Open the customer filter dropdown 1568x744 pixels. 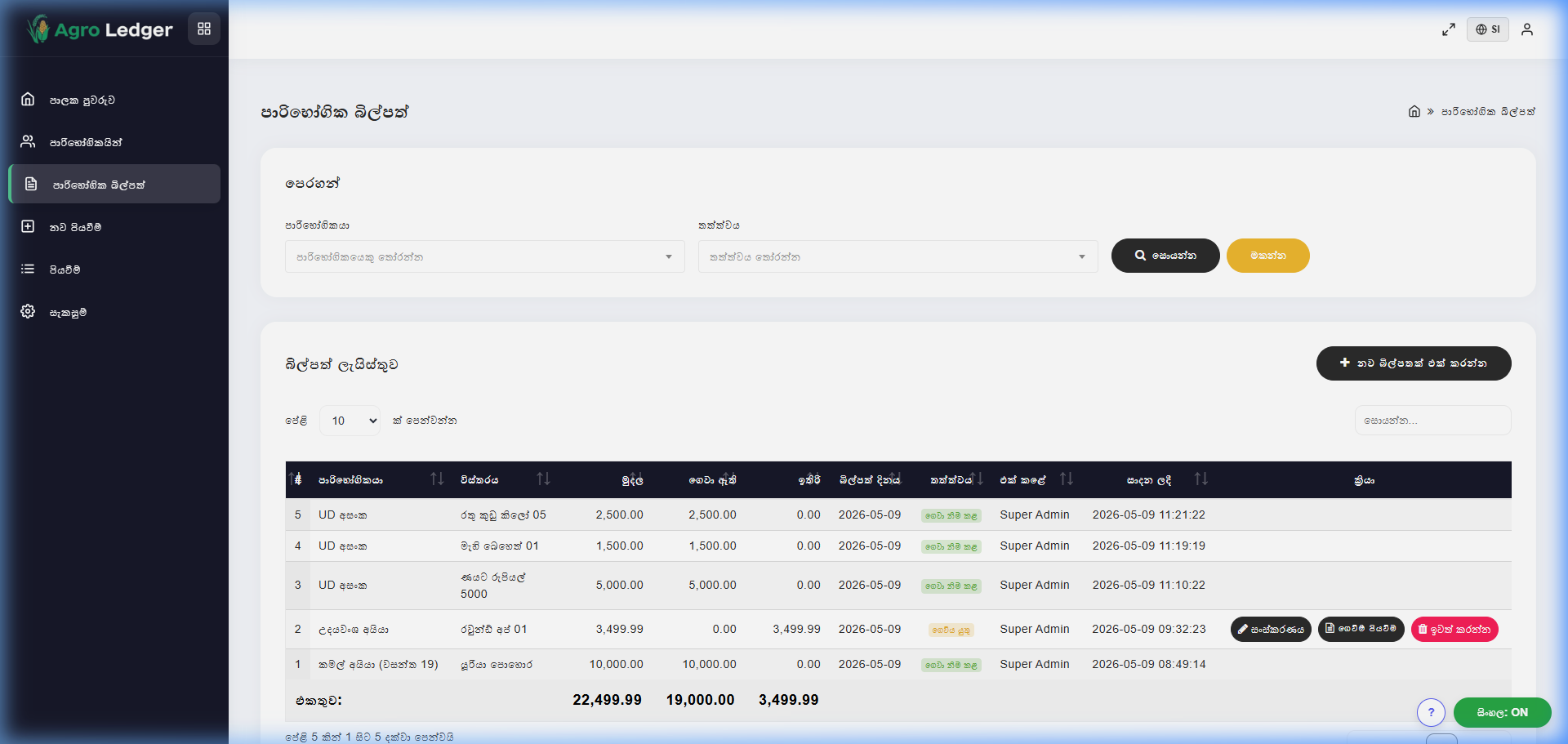point(484,256)
